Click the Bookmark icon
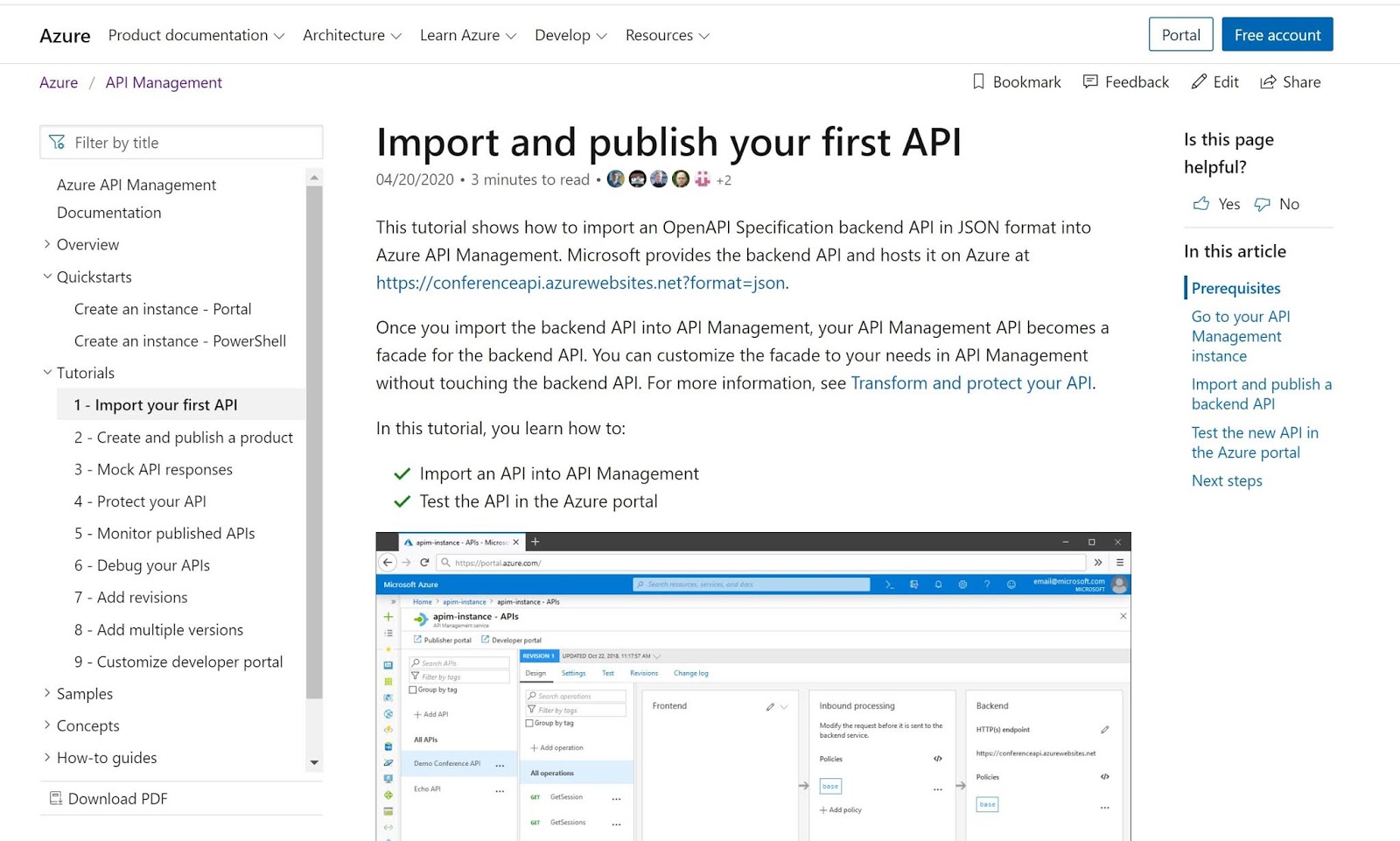 (978, 81)
